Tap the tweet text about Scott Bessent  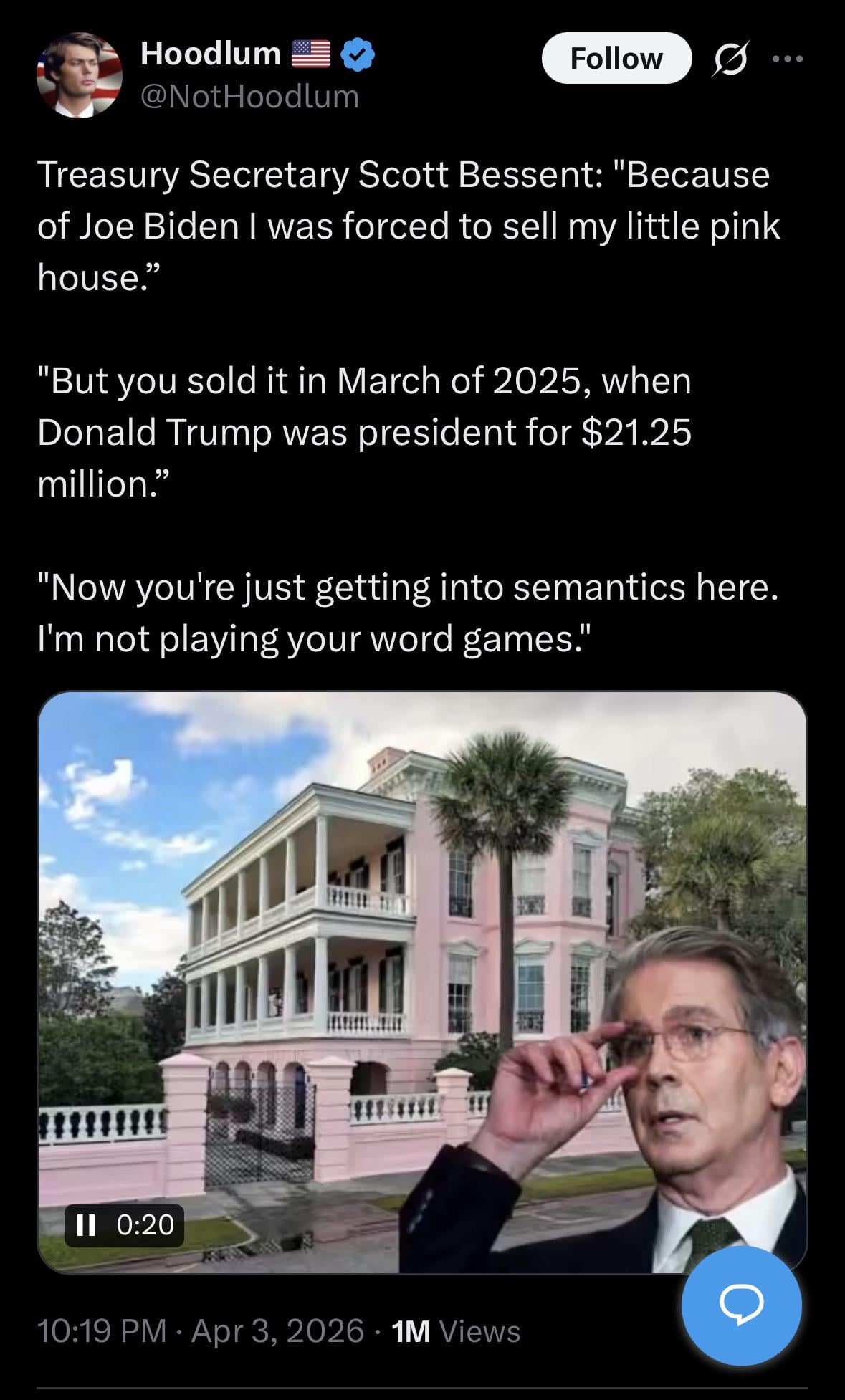(409, 226)
